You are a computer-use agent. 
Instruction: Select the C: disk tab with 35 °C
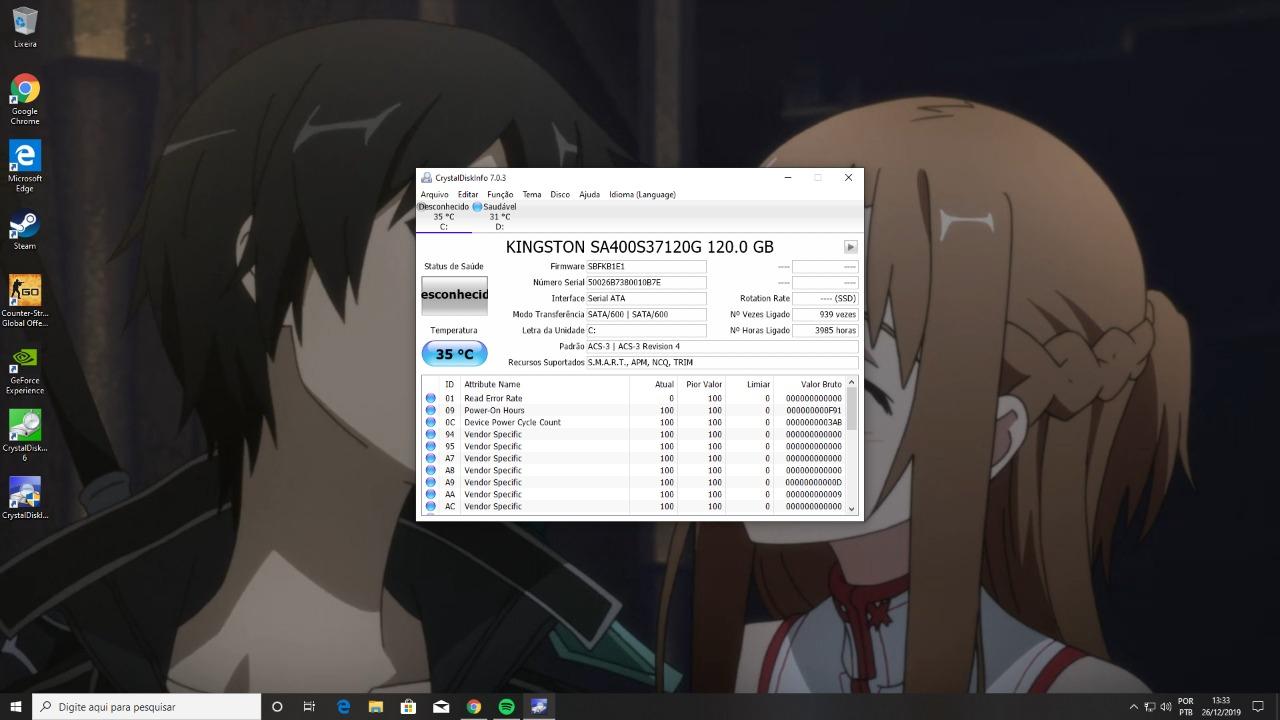pos(444,217)
